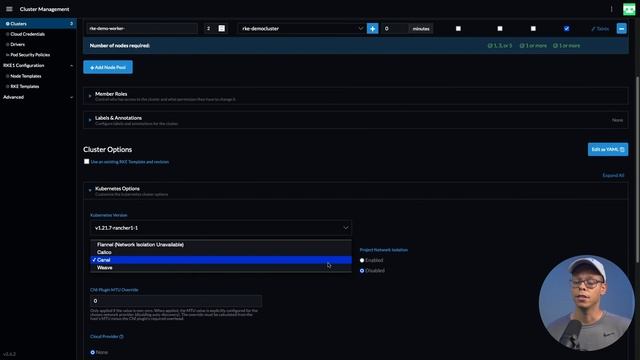Select Disabled for Project Network Isolation

pos(362,271)
